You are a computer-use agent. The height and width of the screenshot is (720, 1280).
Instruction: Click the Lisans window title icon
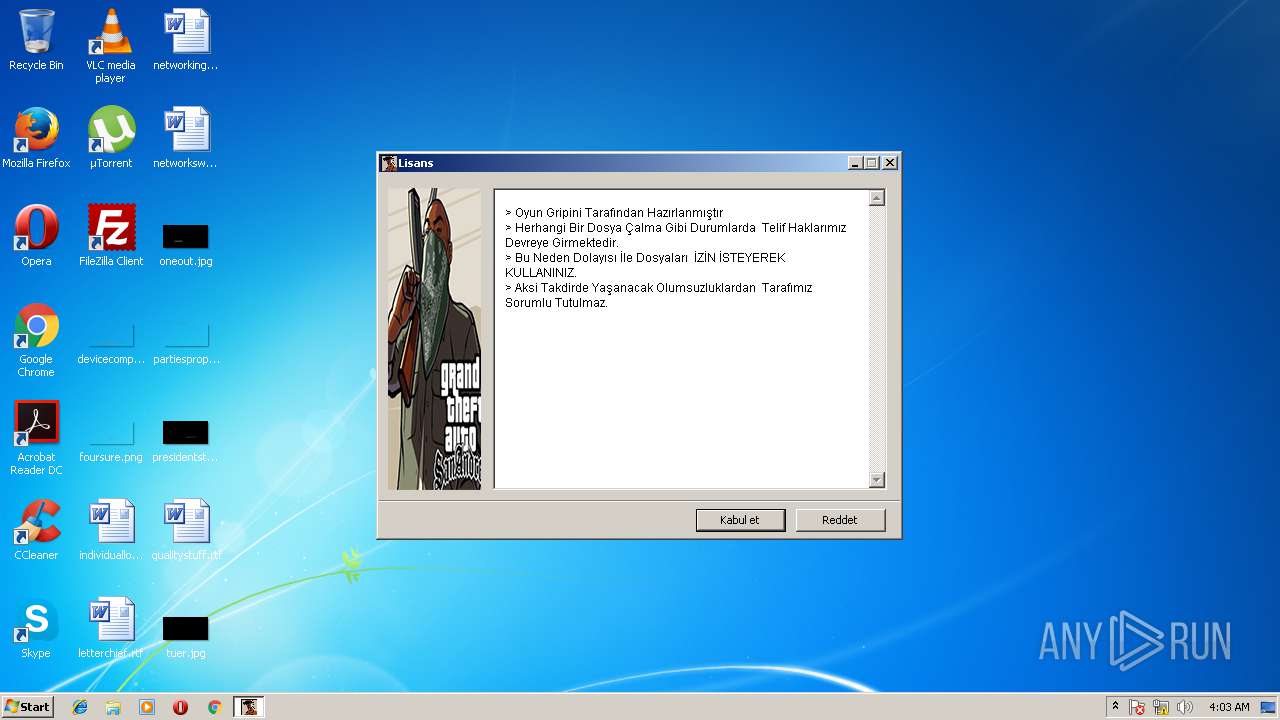tap(389, 163)
